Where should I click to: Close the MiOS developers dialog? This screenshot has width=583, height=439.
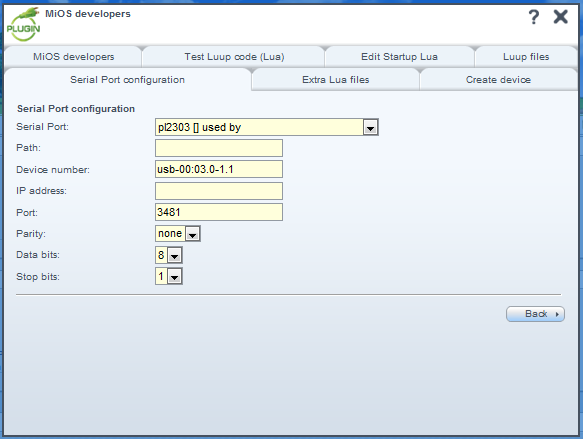tap(560, 17)
